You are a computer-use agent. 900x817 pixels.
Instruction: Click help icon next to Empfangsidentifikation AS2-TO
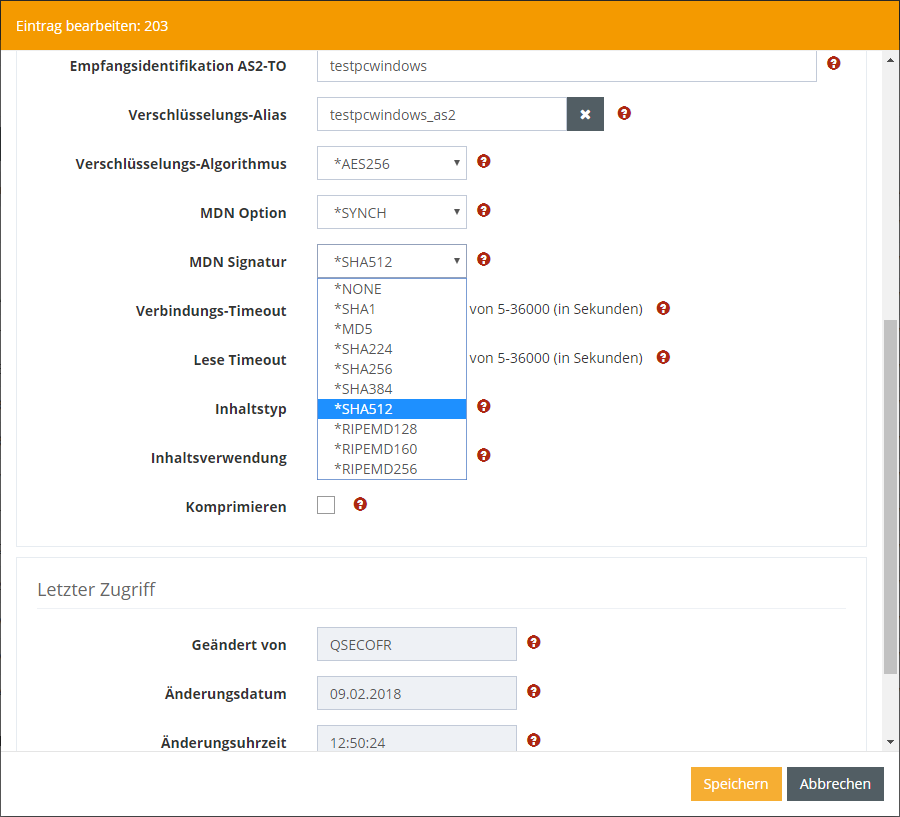point(834,63)
